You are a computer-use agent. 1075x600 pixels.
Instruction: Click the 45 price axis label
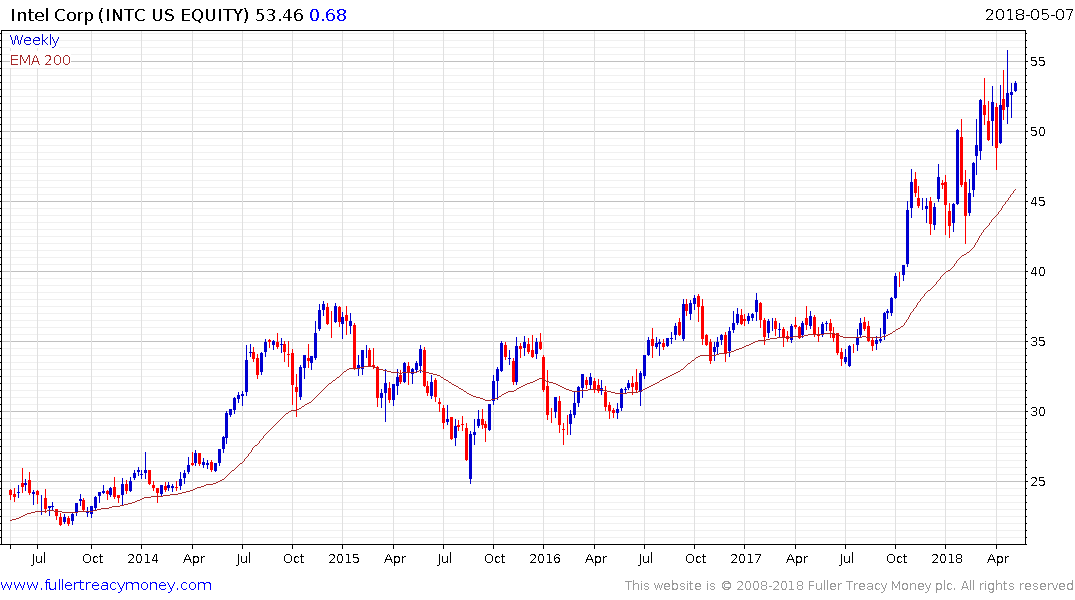tap(1037, 202)
